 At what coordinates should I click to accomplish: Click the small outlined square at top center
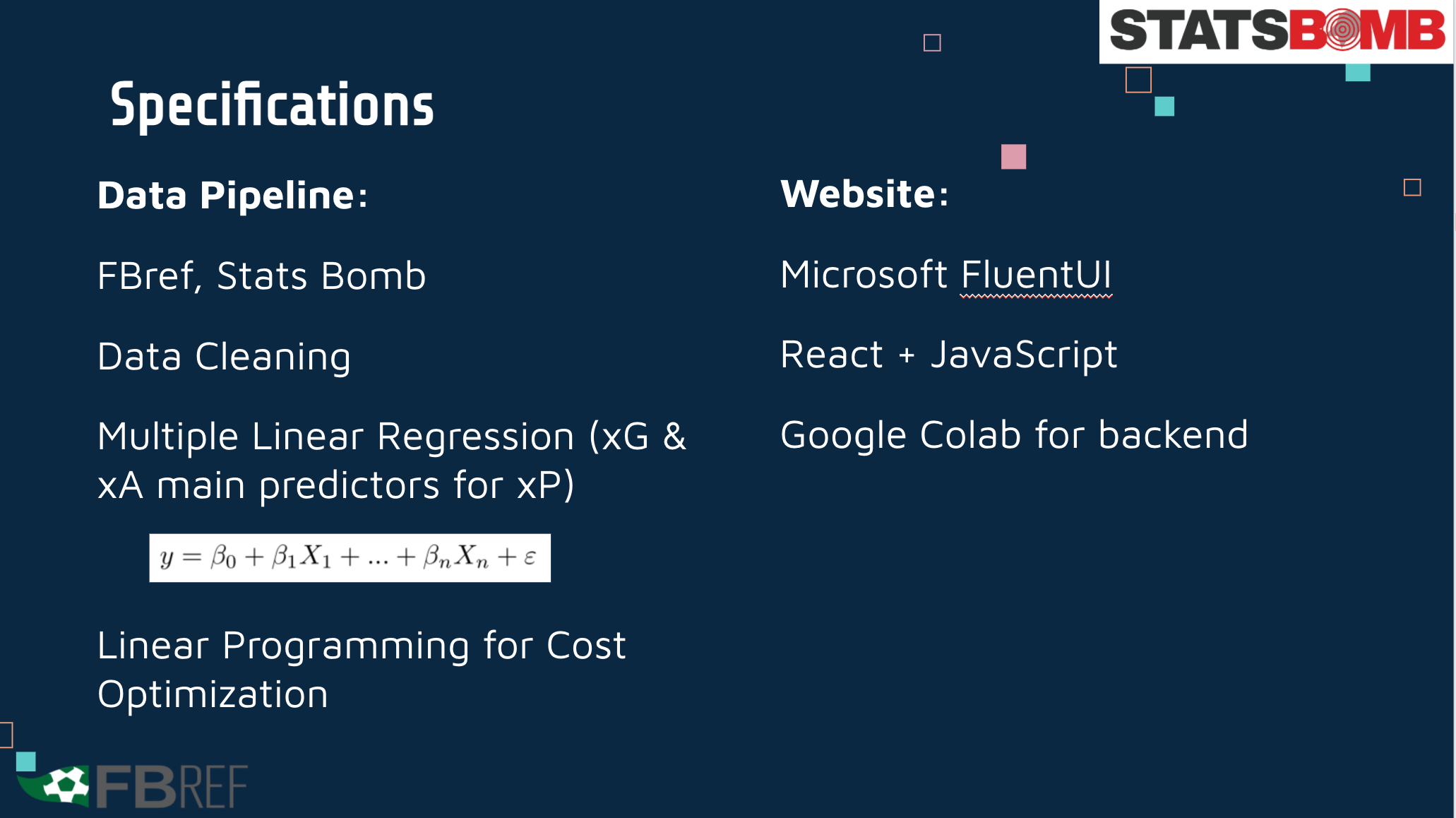(x=932, y=43)
